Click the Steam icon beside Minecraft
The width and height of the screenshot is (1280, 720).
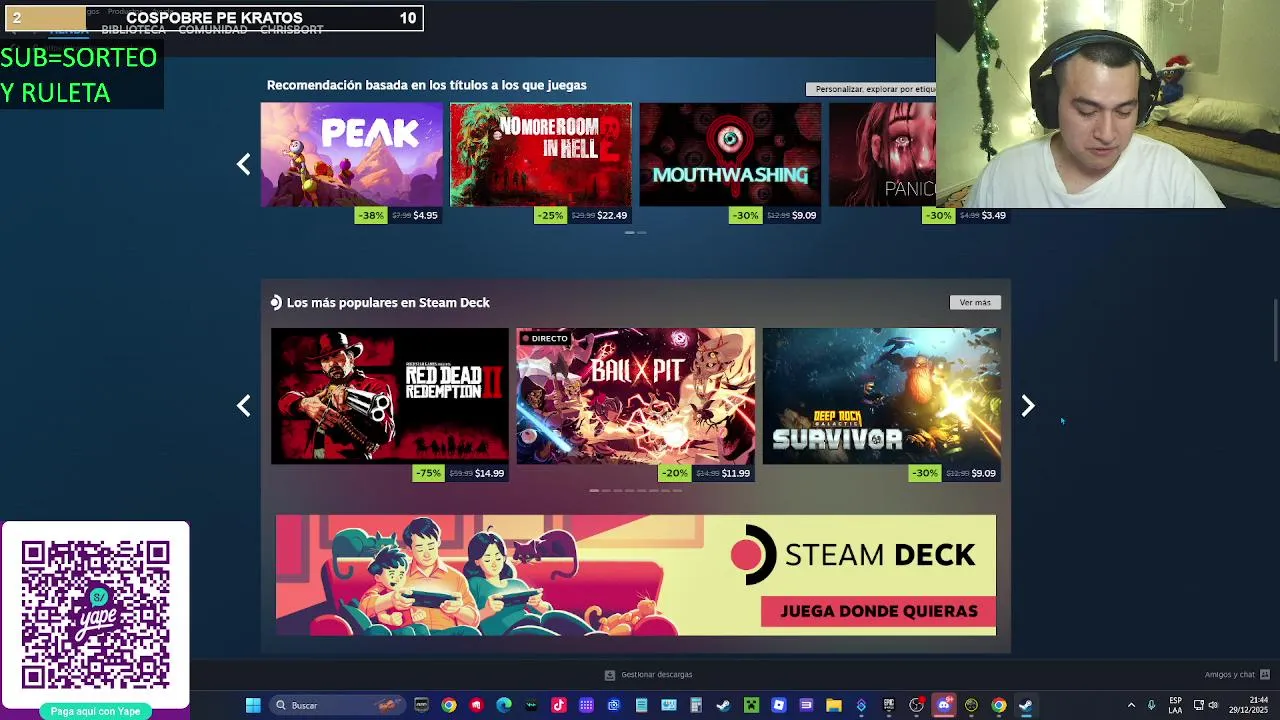coord(723,705)
